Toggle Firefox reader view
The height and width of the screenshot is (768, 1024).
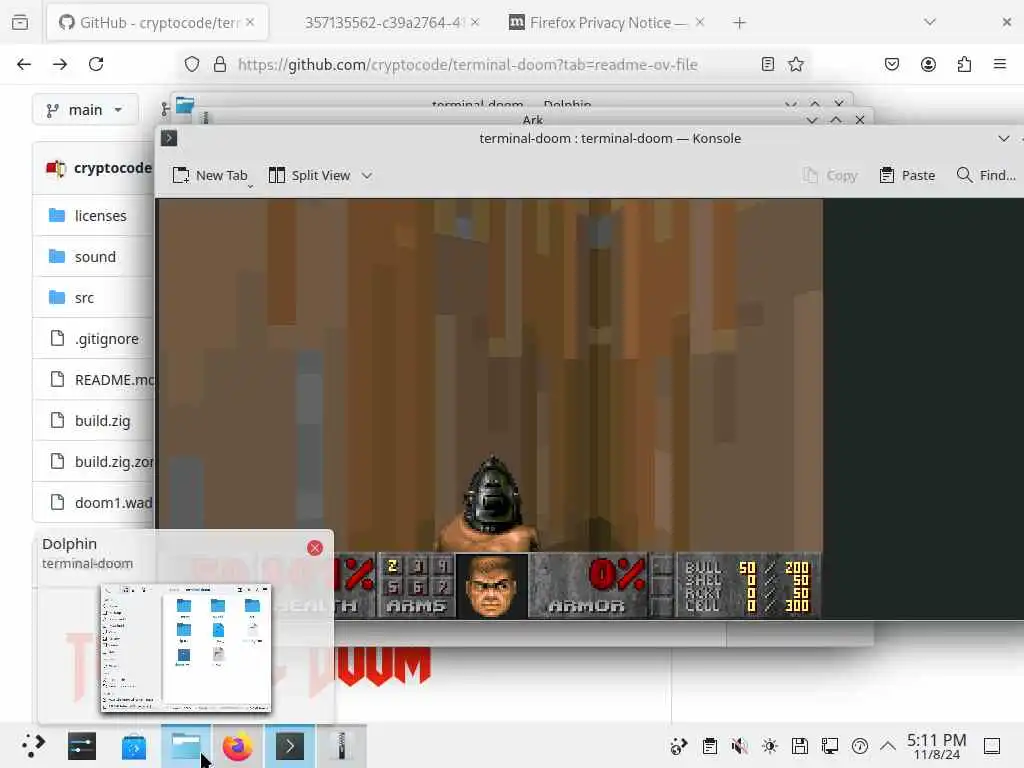tap(768, 64)
